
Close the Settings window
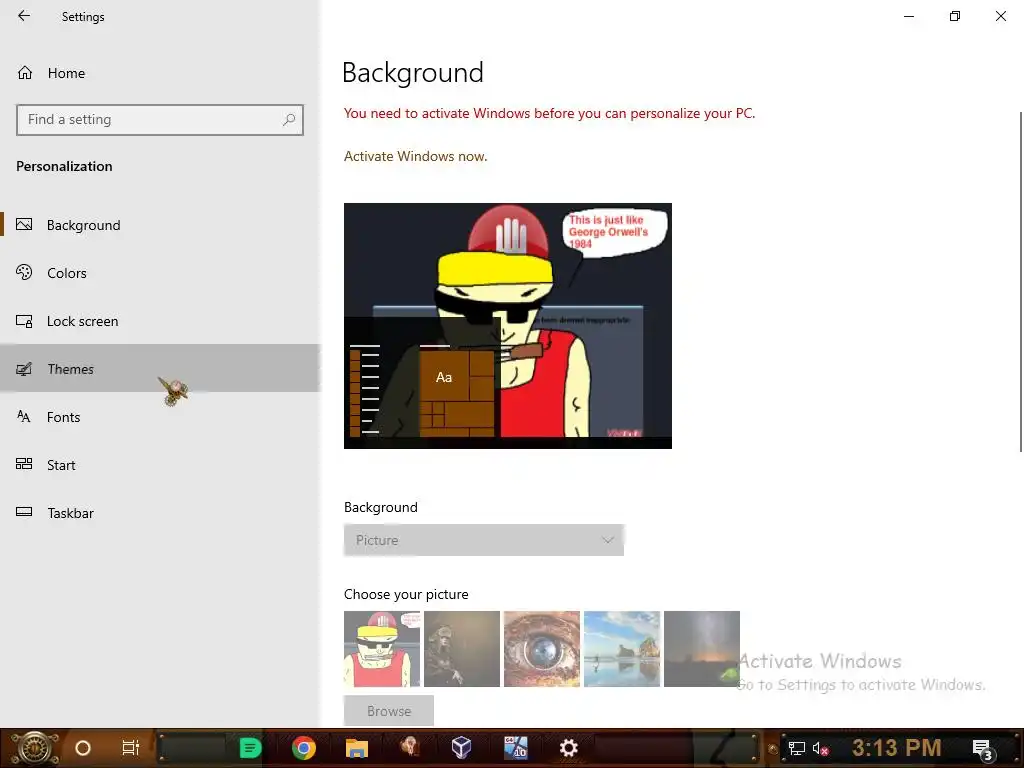(1000, 16)
